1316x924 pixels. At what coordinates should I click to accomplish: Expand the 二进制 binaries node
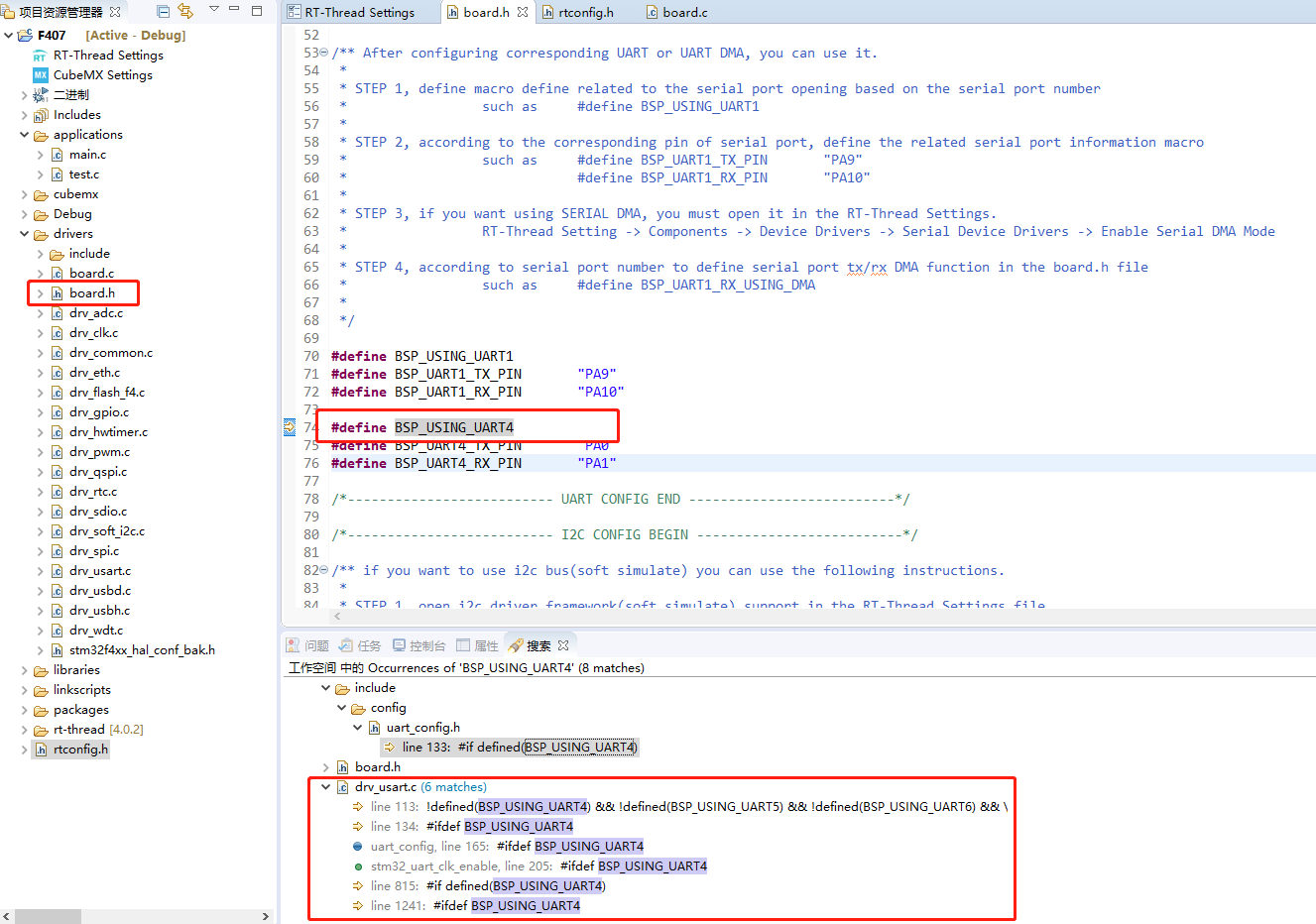tap(25, 95)
